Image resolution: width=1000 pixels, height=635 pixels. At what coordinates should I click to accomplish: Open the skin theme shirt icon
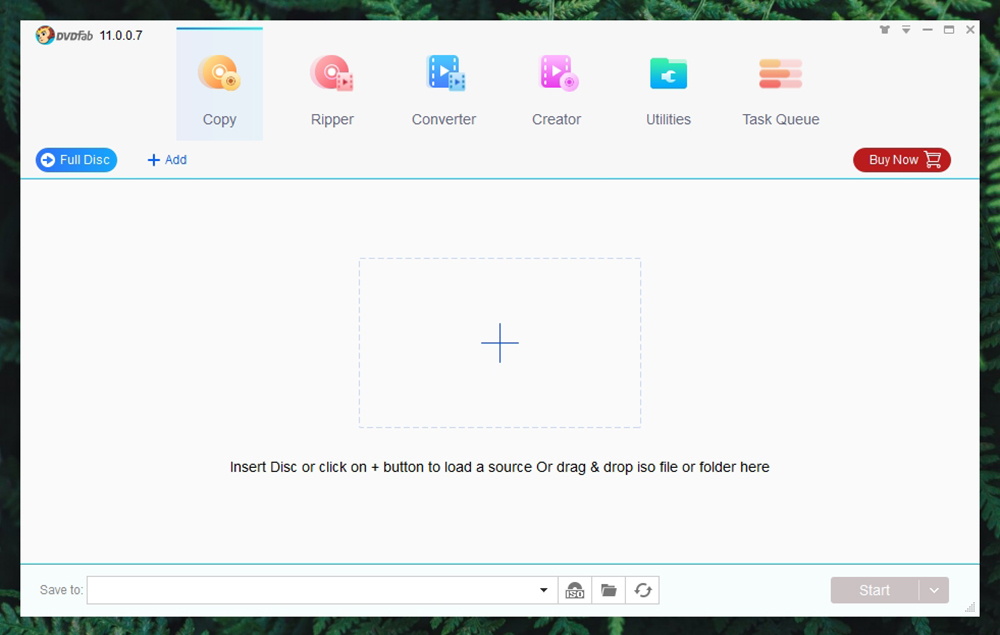coord(884,30)
